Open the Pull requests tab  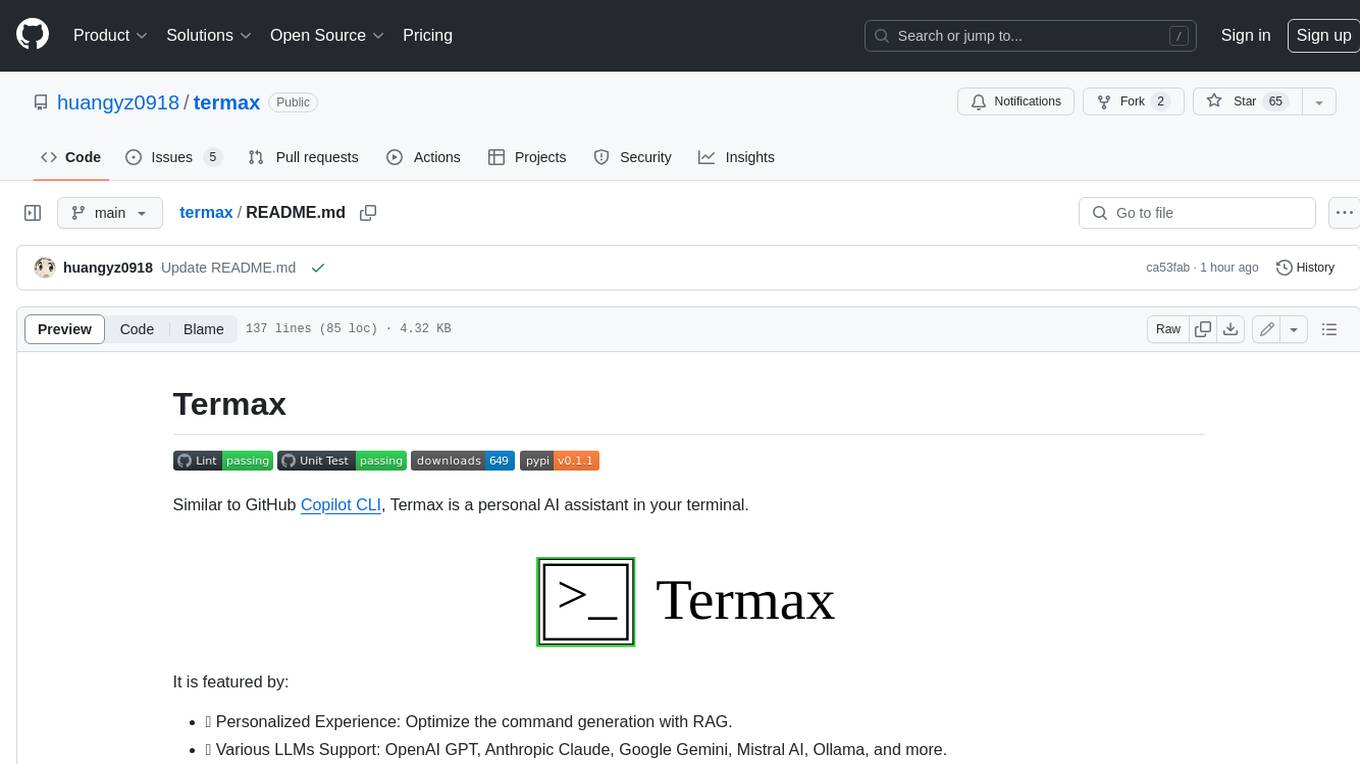coord(303,157)
